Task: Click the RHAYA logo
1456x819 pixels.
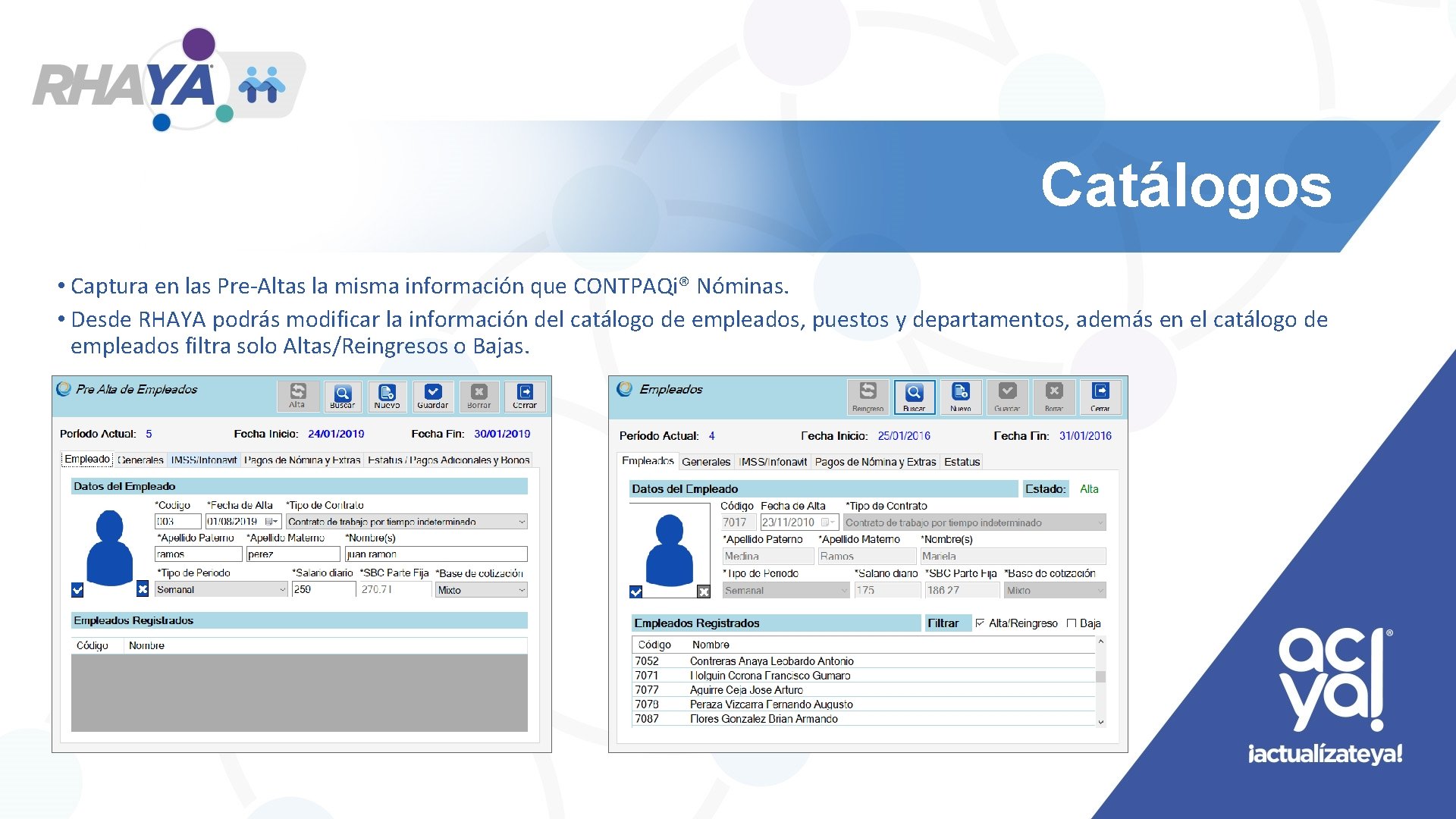Action: coord(168,80)
